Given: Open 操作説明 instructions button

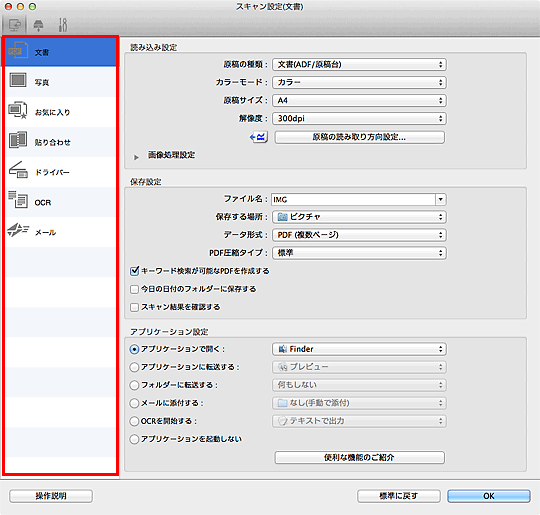Looking at the screenshot, I should (x=51, y=496).
